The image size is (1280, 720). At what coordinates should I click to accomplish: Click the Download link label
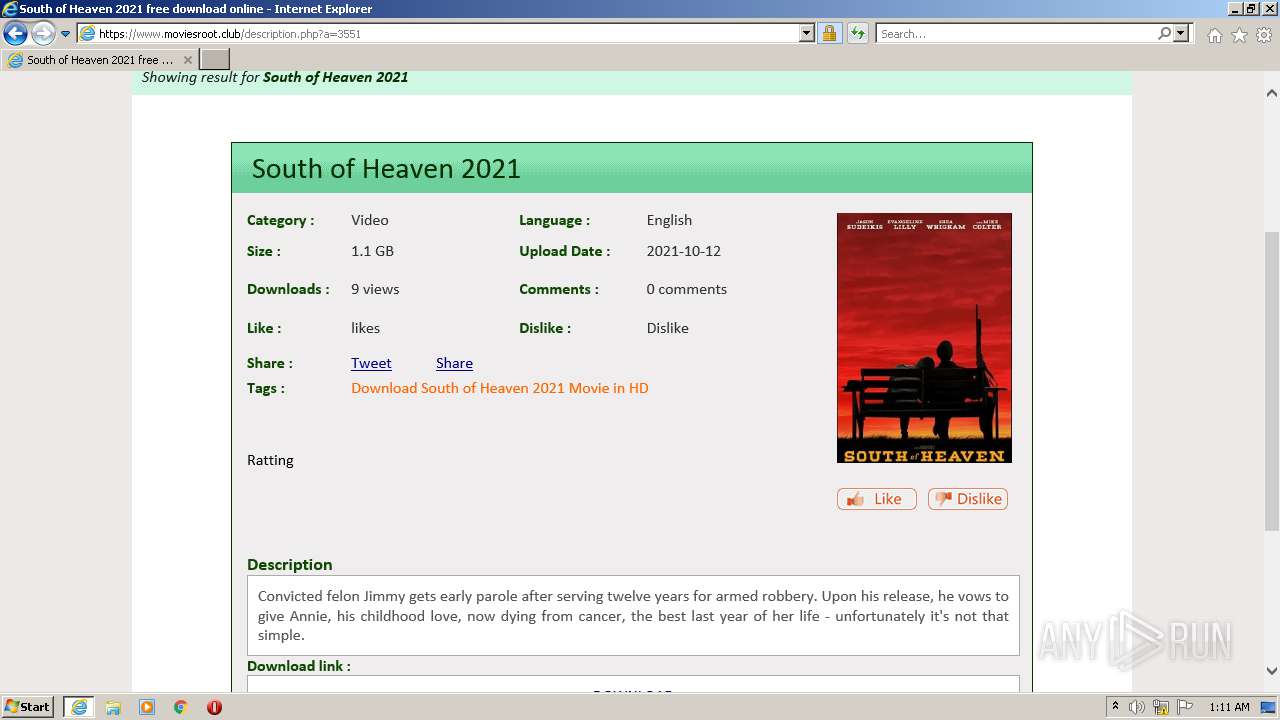(x=298, y=666)
